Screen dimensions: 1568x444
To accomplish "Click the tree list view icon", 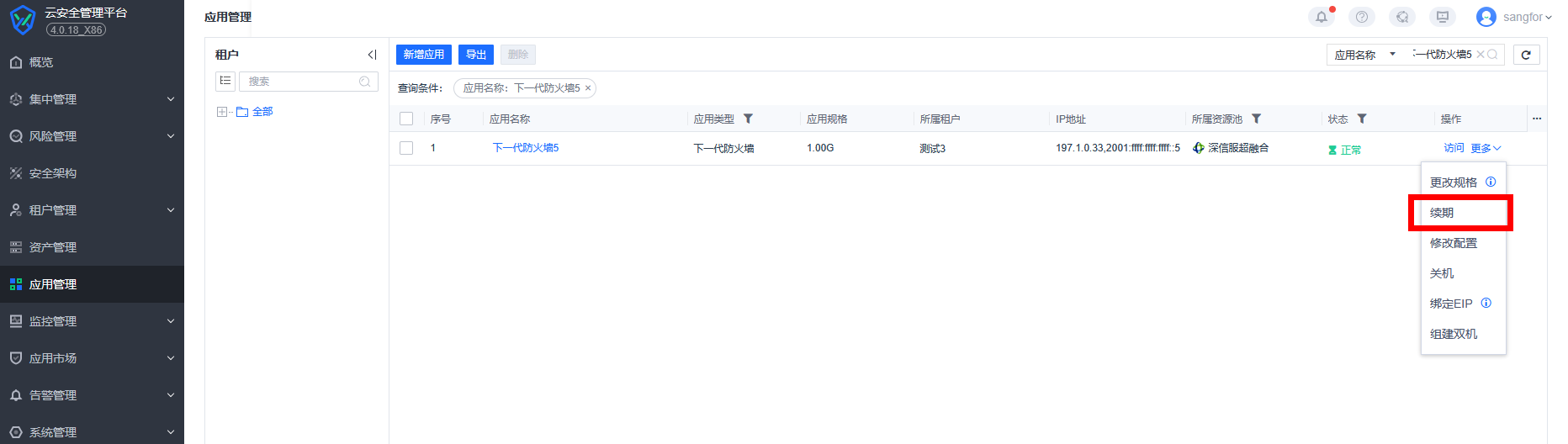I will 225,81.
